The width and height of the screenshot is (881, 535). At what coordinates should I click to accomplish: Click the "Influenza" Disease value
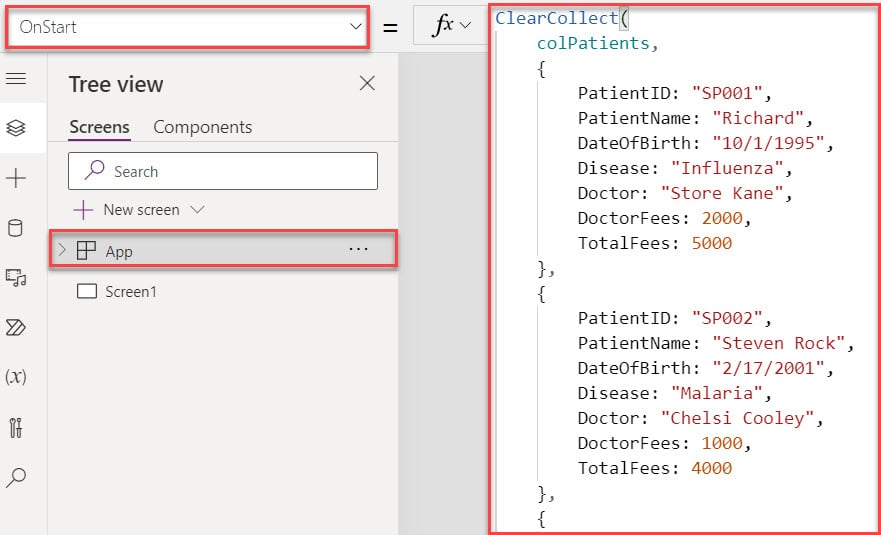tap(726, 168)
